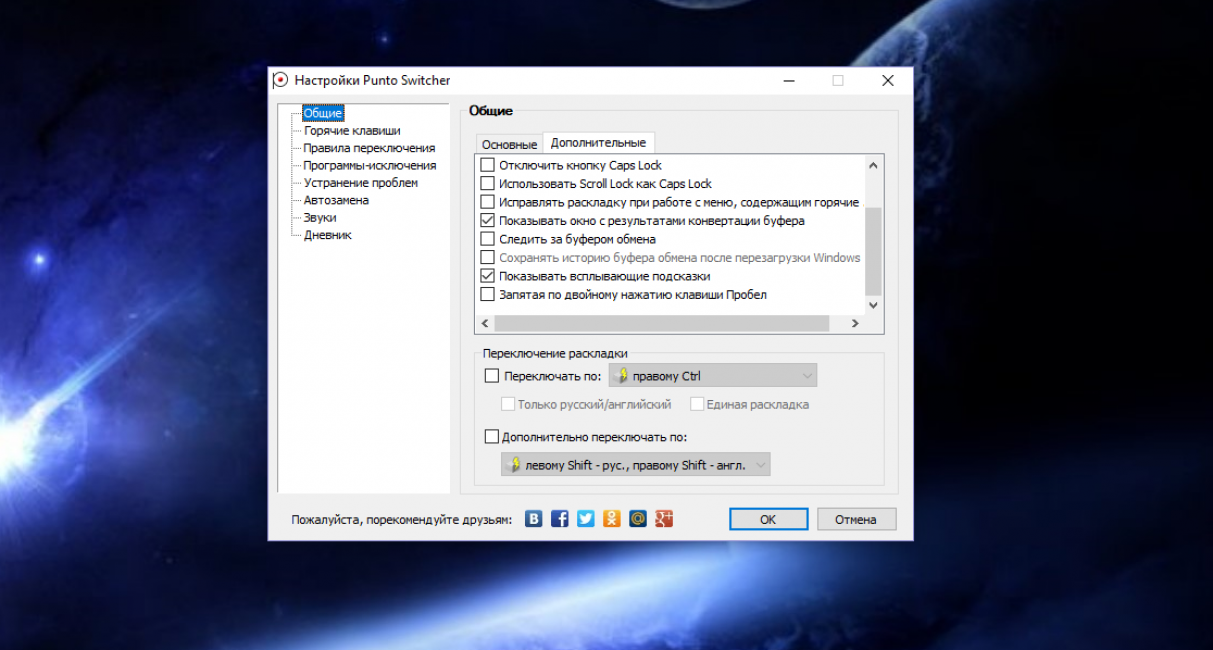Enable 'Использовать Scroll Lock как Caps Lock'

(x=488, y=184)
